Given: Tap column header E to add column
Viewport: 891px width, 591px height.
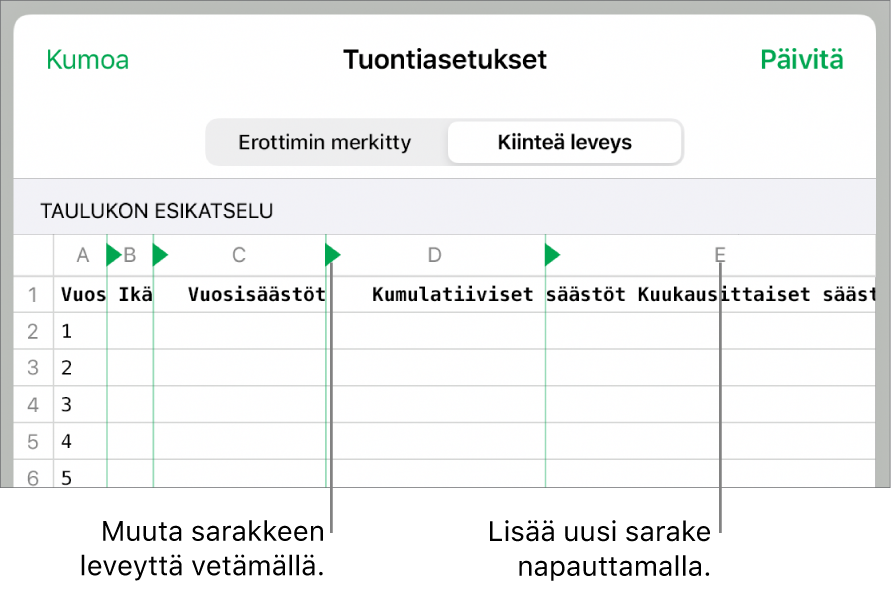Looking at the screenshot, I should (x=720, y=255).
